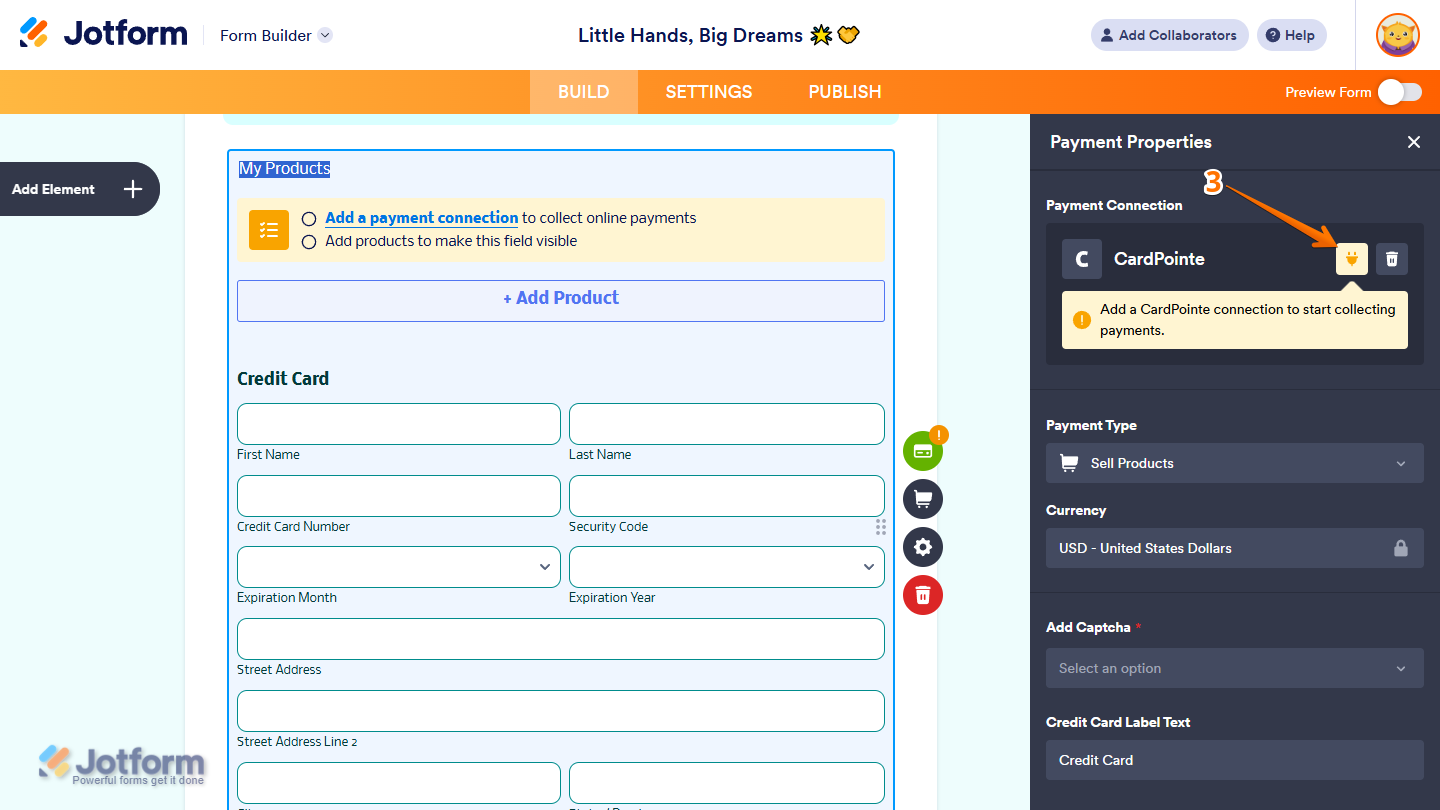Click the warning icon in CardPointe notice

point(1081,320)
